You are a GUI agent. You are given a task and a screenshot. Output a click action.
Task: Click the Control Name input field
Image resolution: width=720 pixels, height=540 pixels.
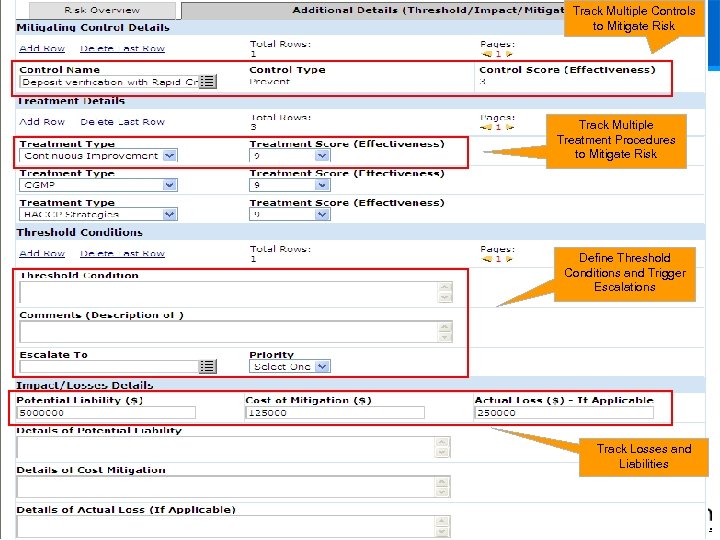point(109,82)
